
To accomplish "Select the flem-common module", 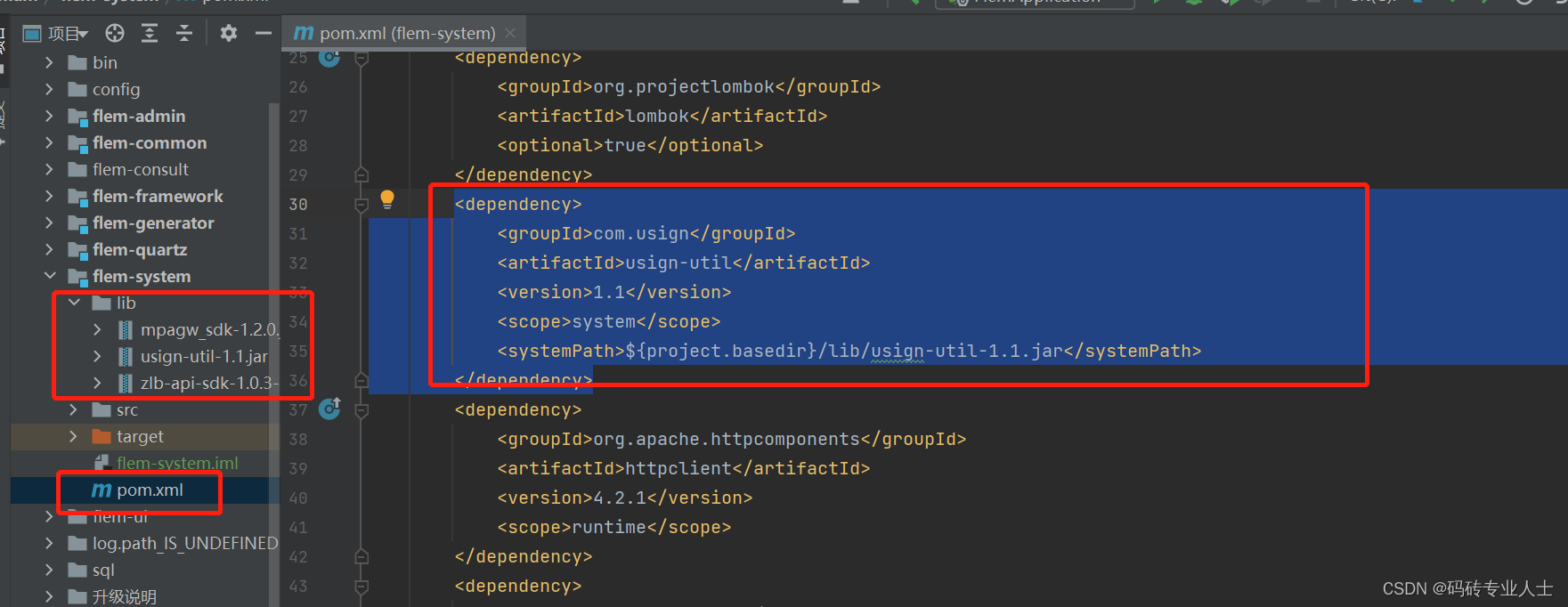I will tap(150, 143).
